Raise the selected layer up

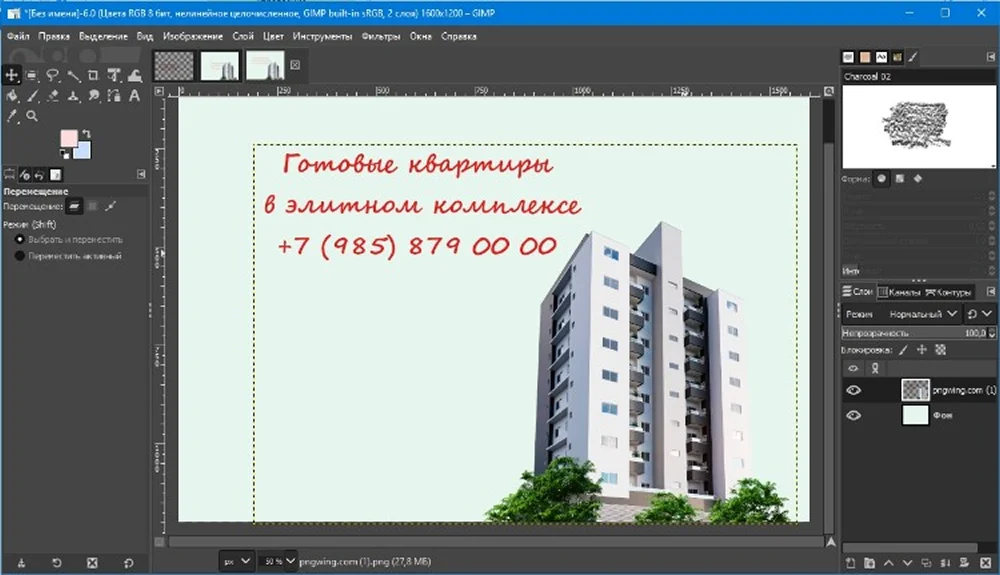[x=888, y=563]
